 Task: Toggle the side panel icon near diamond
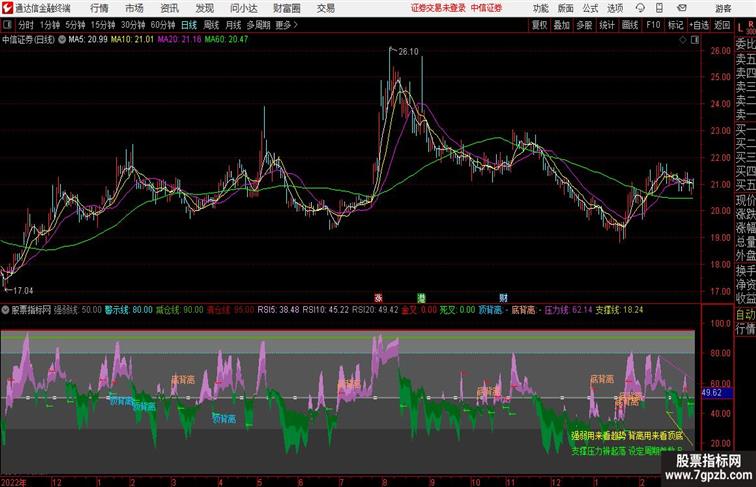pos(695,40)
